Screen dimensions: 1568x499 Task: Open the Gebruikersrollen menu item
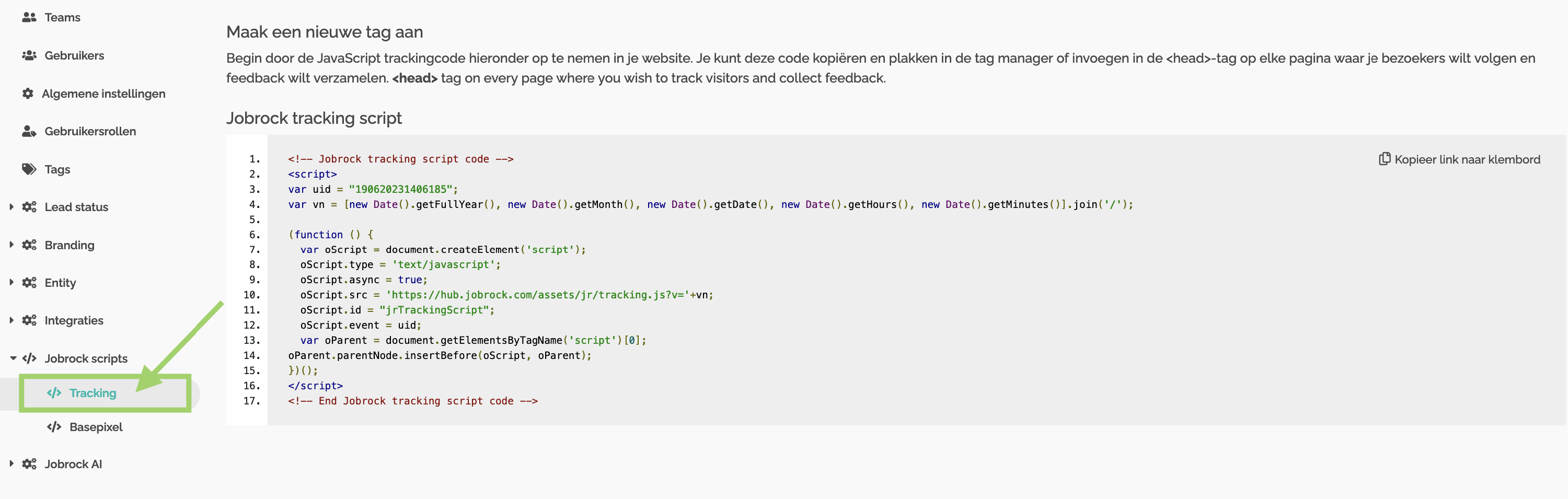(90, 132)
